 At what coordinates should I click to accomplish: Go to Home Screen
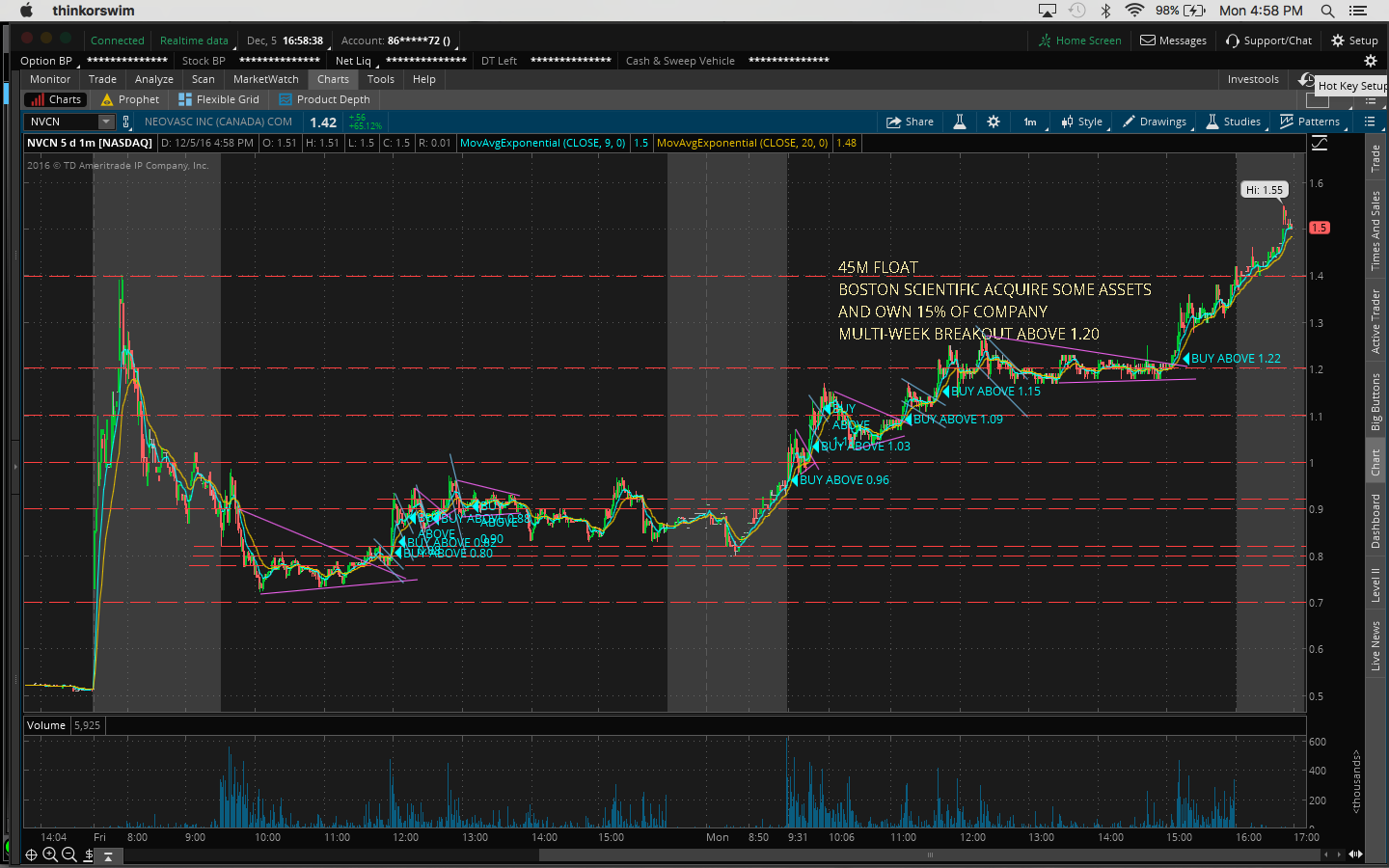[1080, 41]
